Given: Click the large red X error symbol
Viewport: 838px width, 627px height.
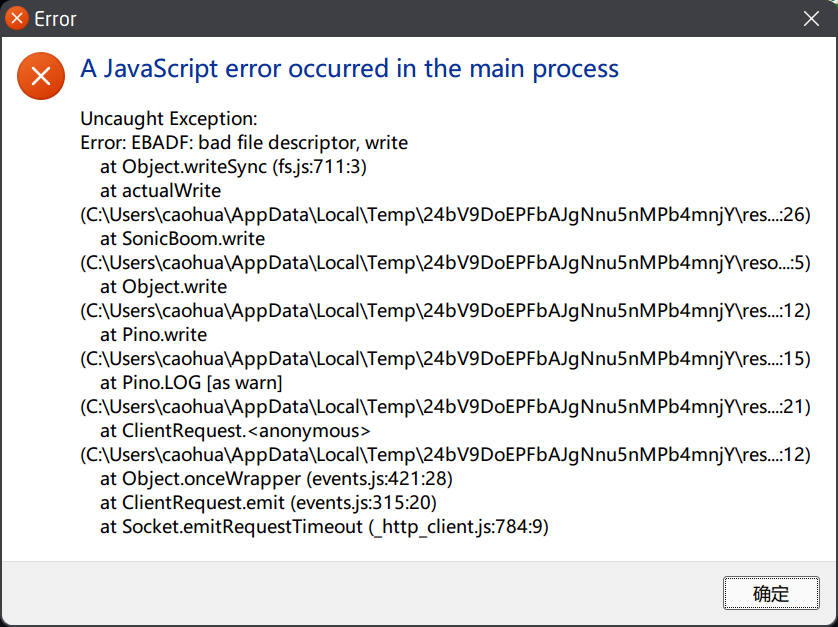Looking at the screenshot, I should click(40, 75).
